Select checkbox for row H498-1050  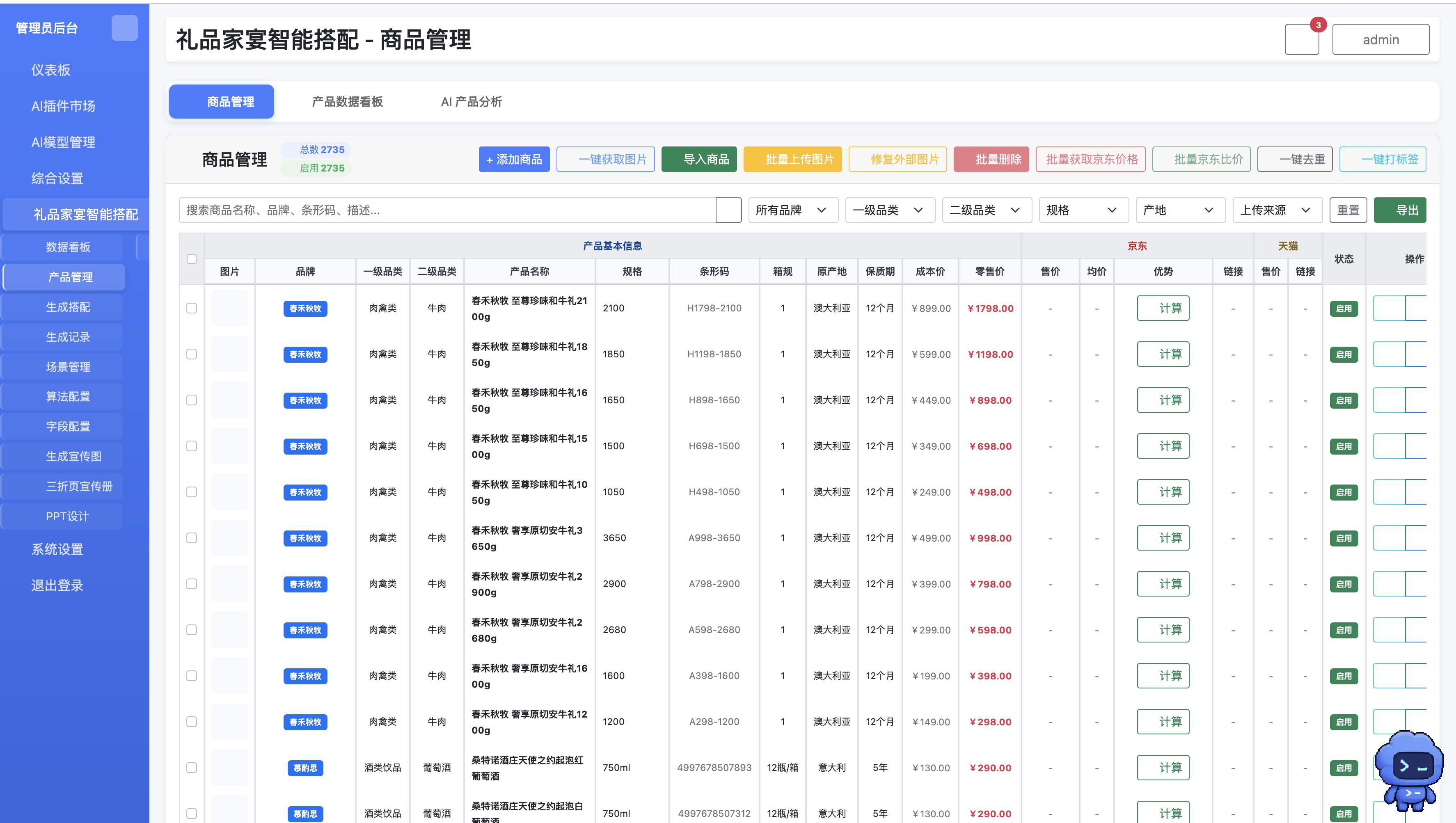point(192,492)
